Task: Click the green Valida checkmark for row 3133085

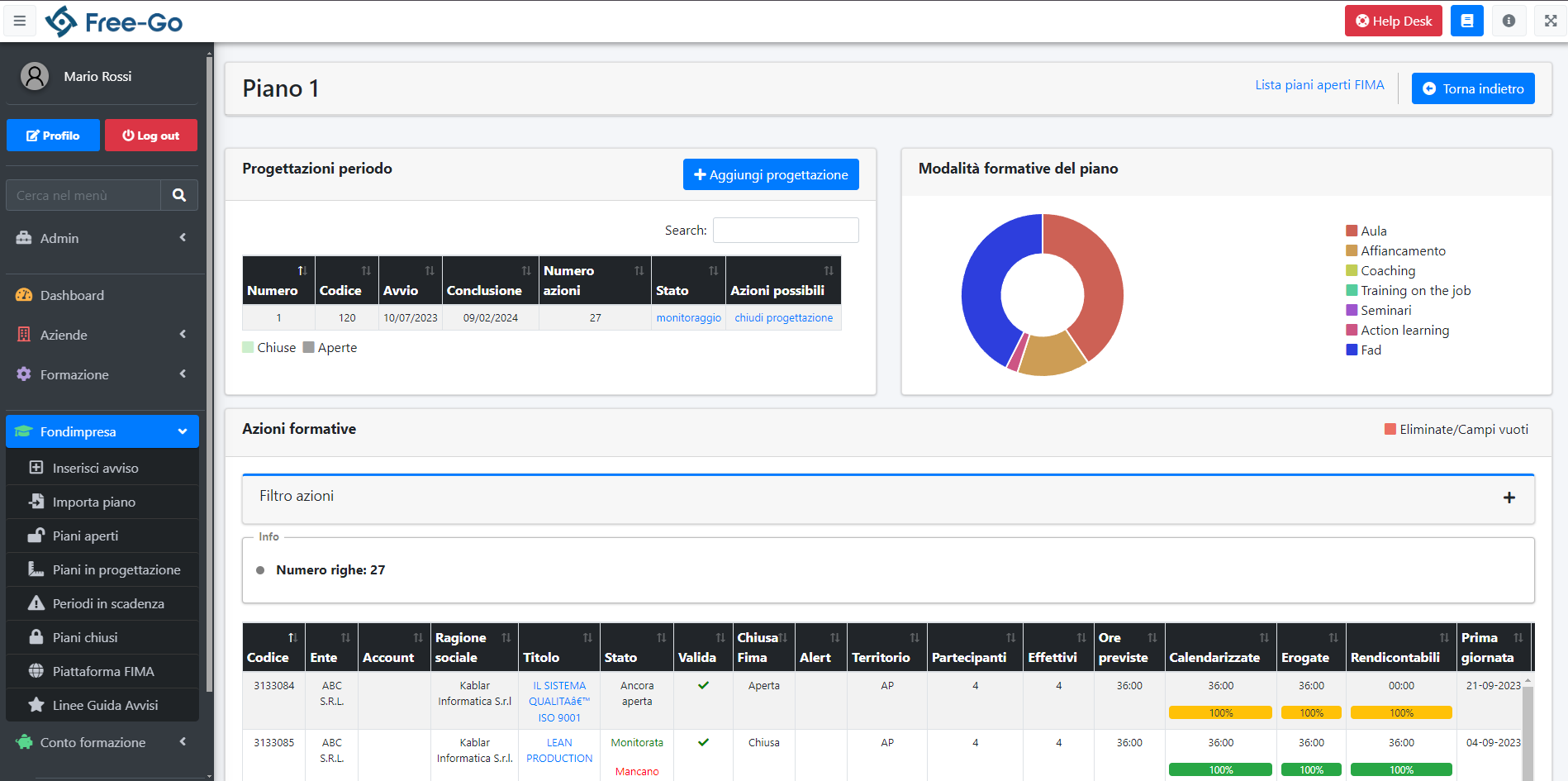Action: (703, 742)
